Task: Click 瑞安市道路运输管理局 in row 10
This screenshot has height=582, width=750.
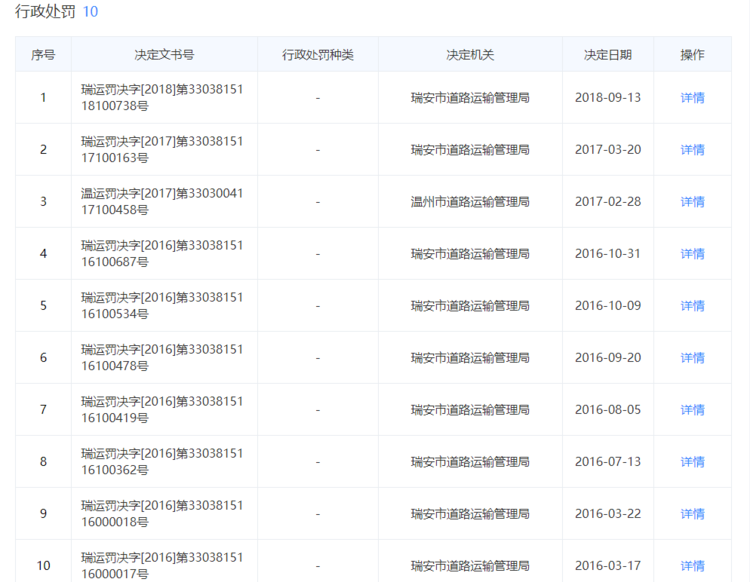Action: click(x=470, y=566)
